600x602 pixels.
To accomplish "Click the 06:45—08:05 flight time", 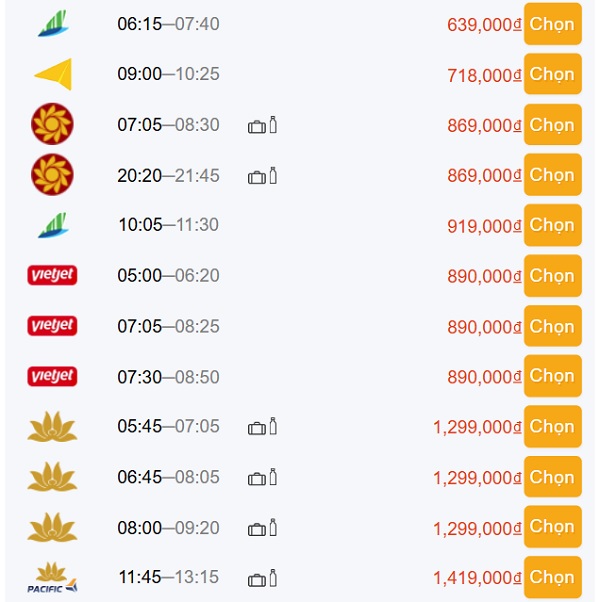I will click(x=168, y=477).
